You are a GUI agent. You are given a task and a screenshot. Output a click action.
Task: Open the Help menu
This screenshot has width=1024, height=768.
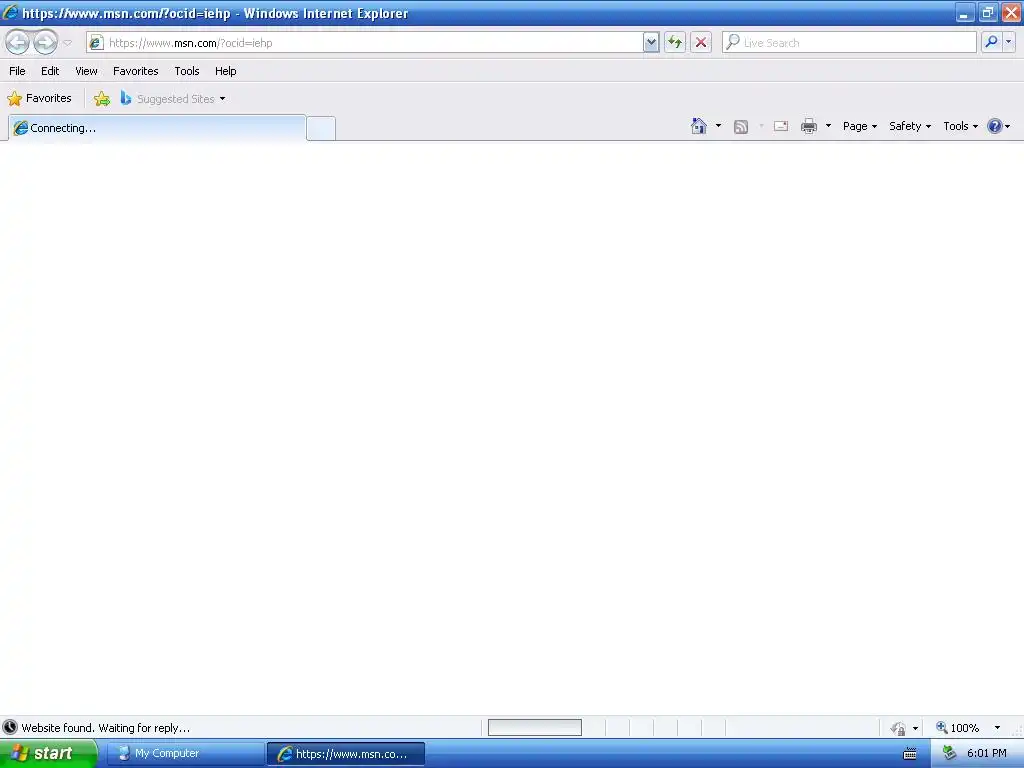225,71
